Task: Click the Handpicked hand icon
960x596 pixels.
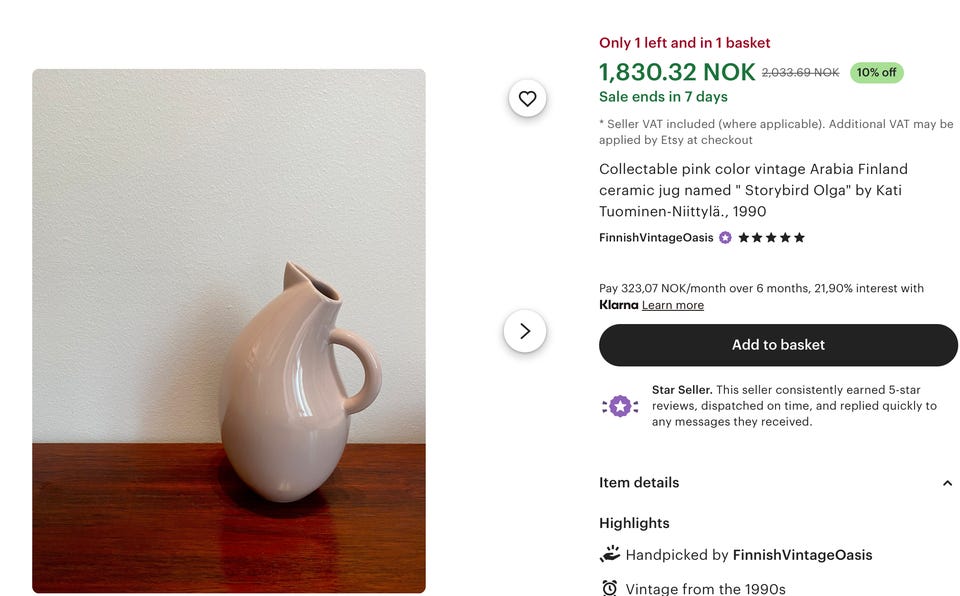Action: tap(610, 554)
